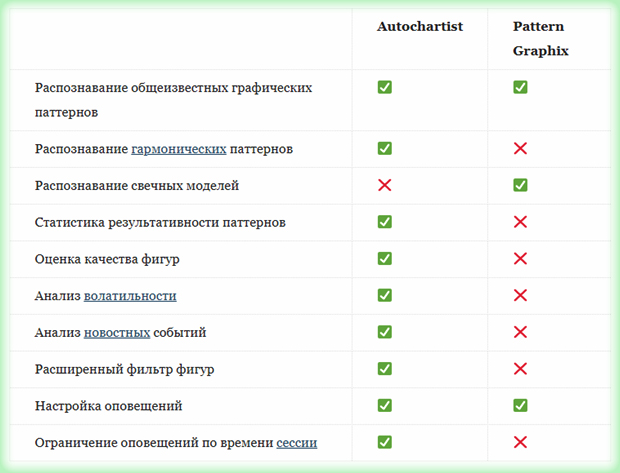This screenshot has width=620, height=473.
Task: Click Autochartist check for session time alert limit
Action: pos(384,442)
